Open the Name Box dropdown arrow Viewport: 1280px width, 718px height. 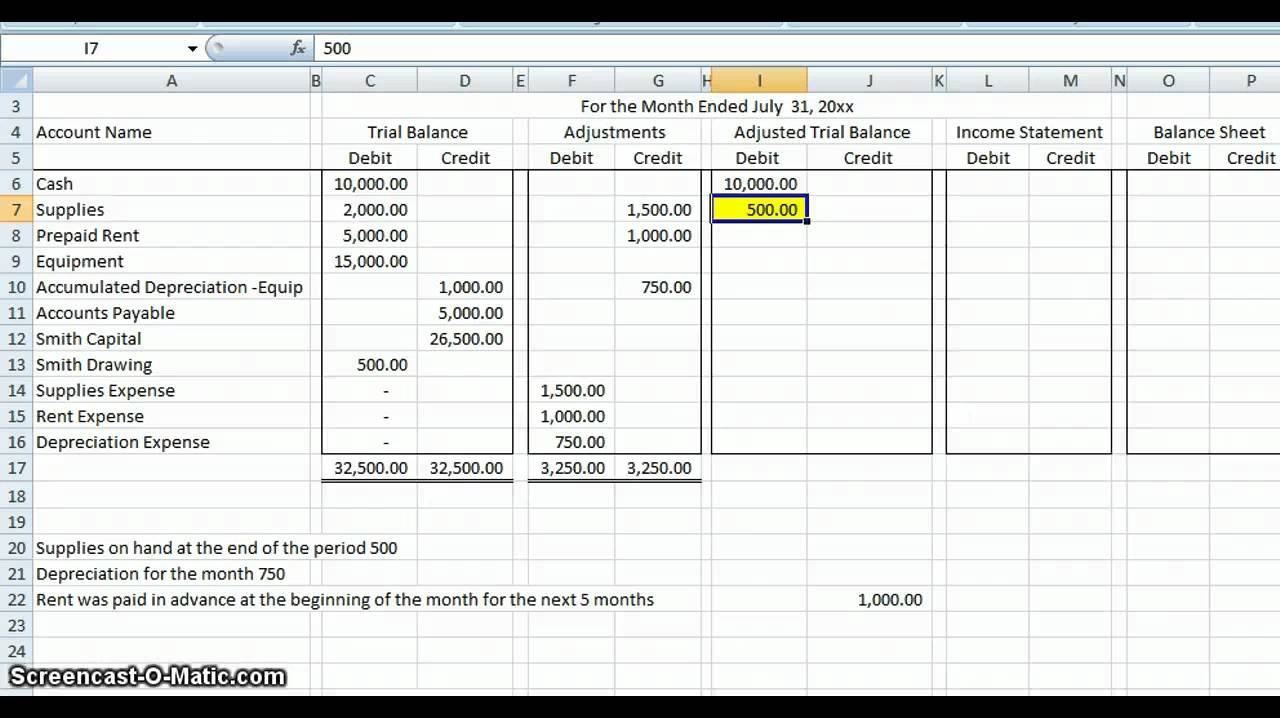(x=193, y=48)
